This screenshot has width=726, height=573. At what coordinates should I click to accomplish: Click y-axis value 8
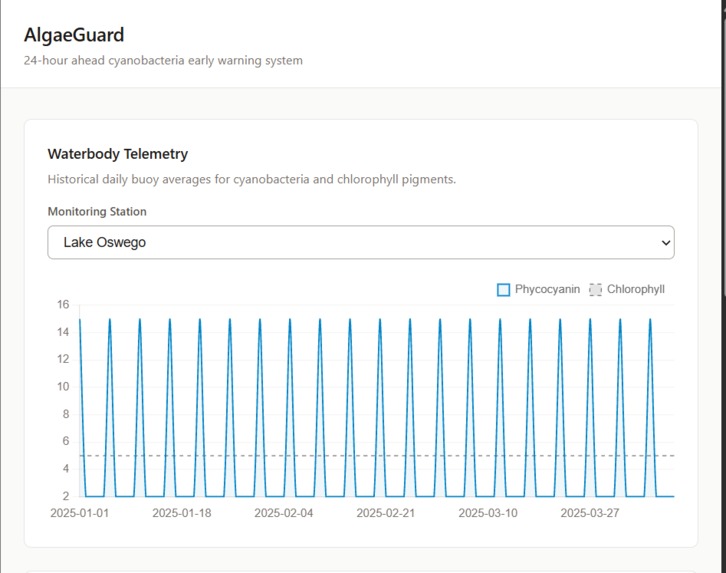pos(66,414)
